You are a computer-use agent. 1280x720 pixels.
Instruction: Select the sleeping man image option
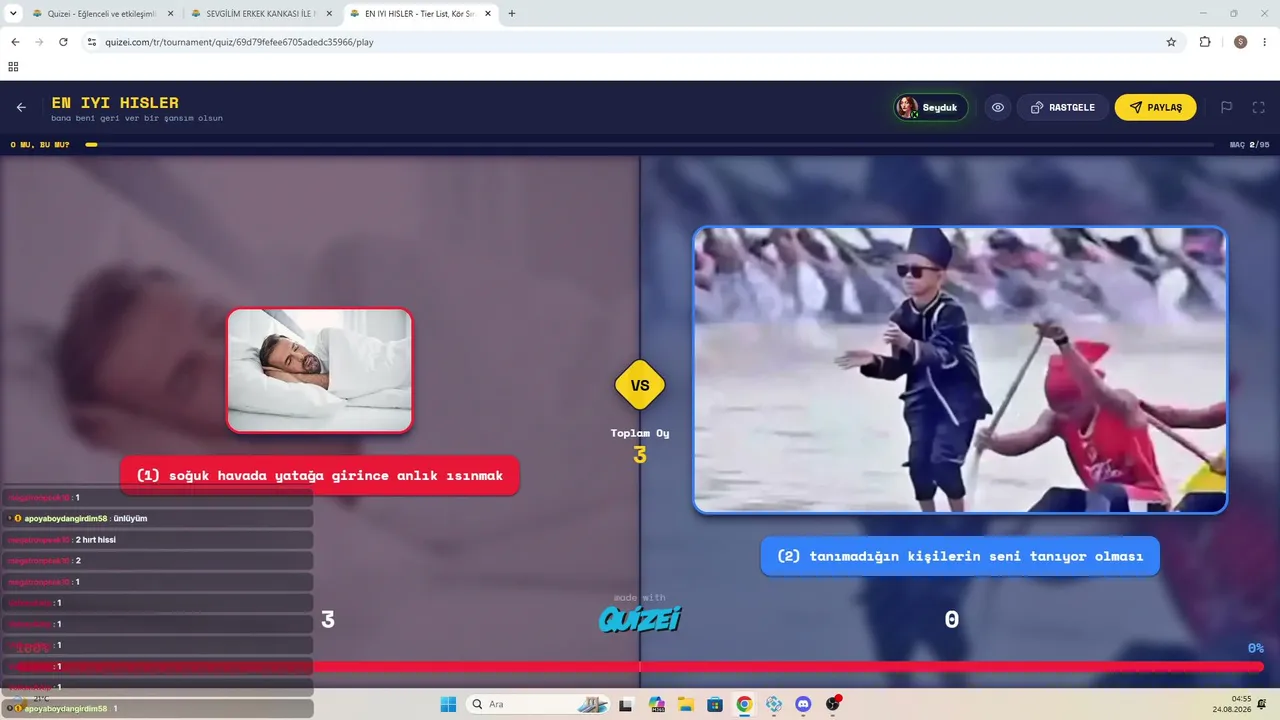(319, 370)
